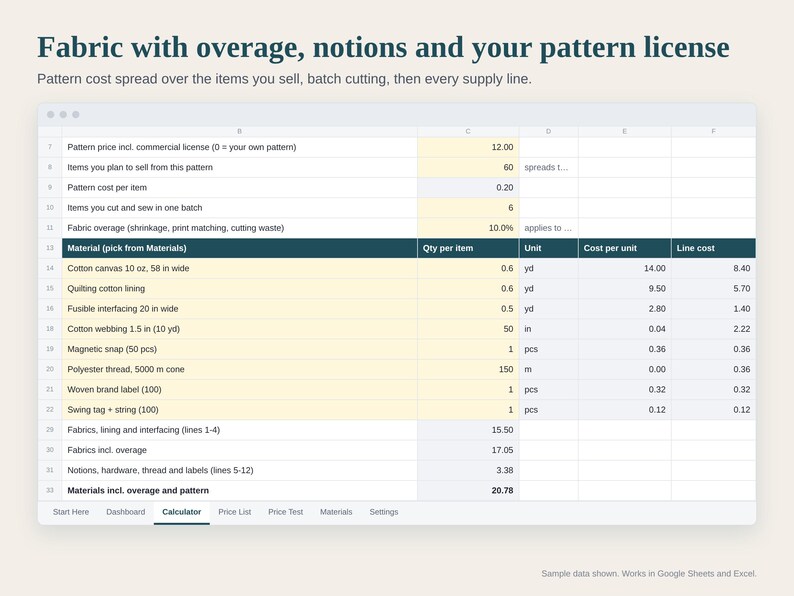The image size is (794, 596).
Task: Click the 'spreads t…' note cell
Action: tap(548, 168)
